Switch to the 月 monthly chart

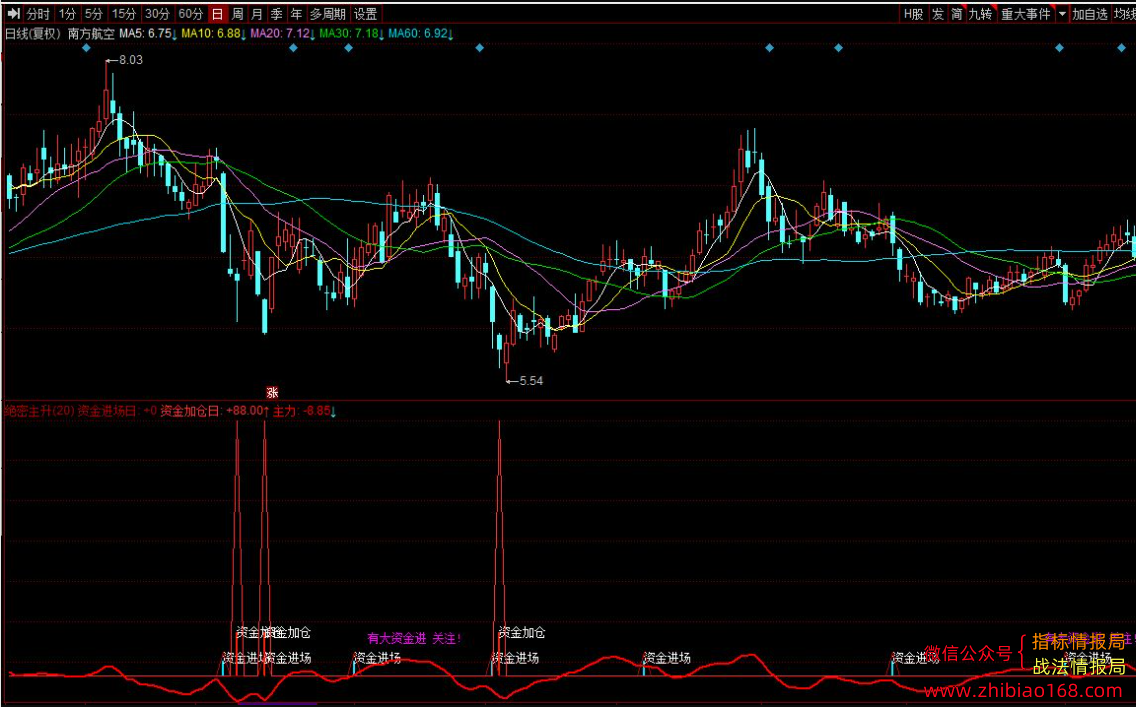[256, 14]
